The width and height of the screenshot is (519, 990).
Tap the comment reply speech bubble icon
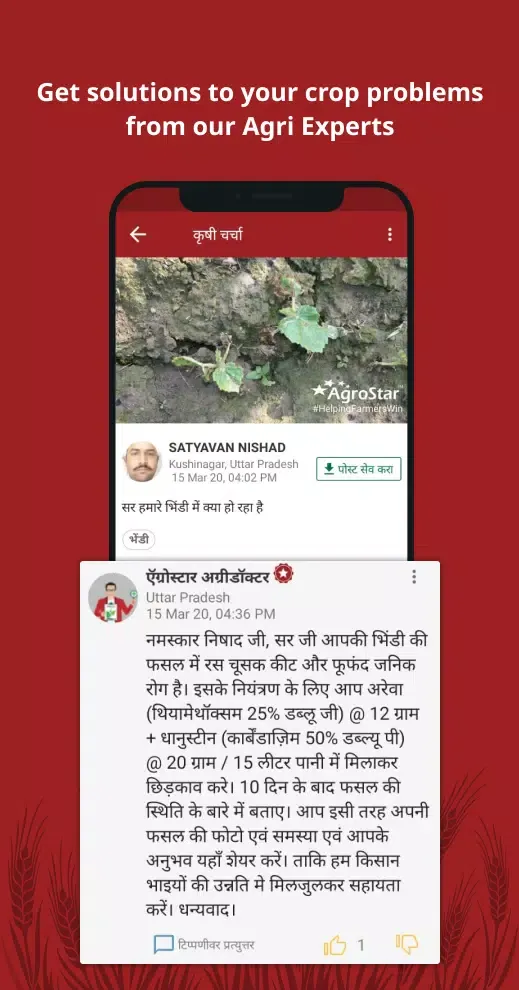click(164, 945)
